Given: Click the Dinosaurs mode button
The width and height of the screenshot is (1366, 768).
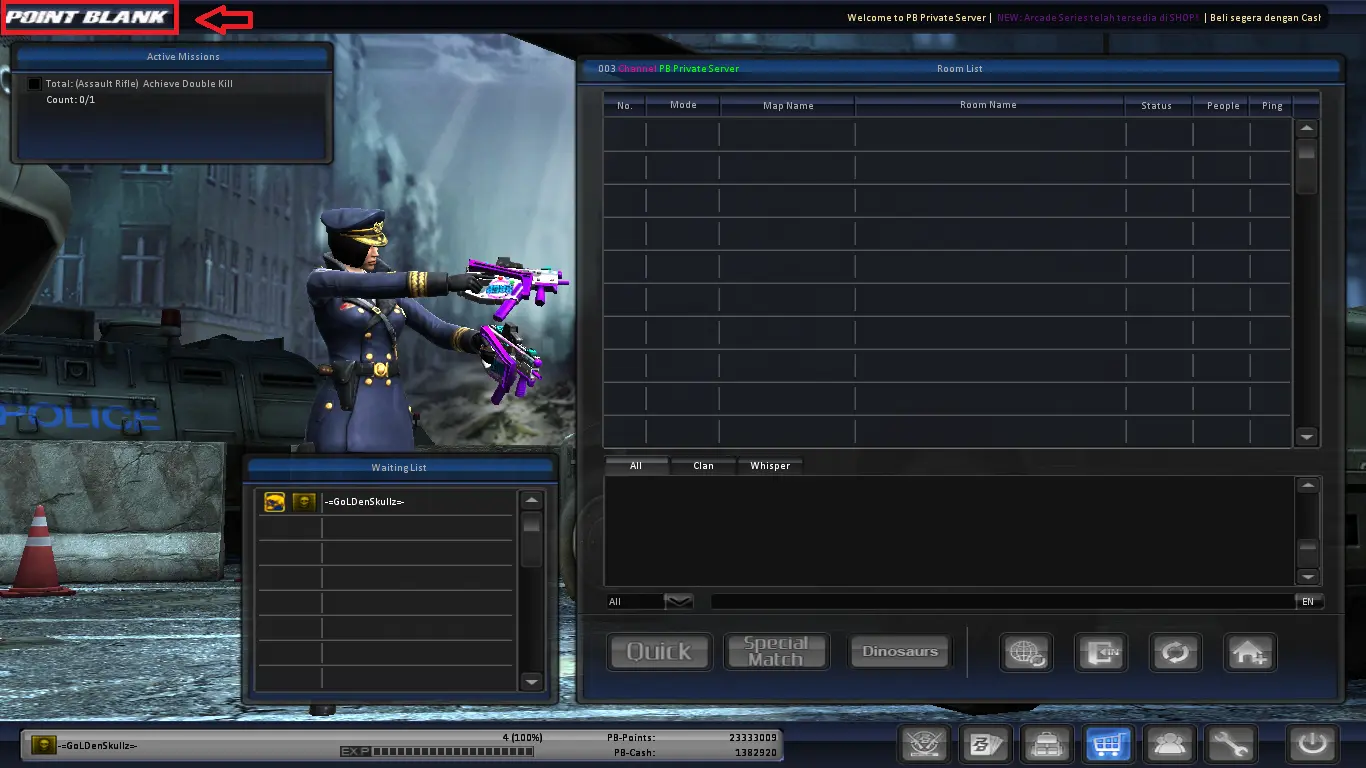Looking at the screenshot, I should 900,652.
